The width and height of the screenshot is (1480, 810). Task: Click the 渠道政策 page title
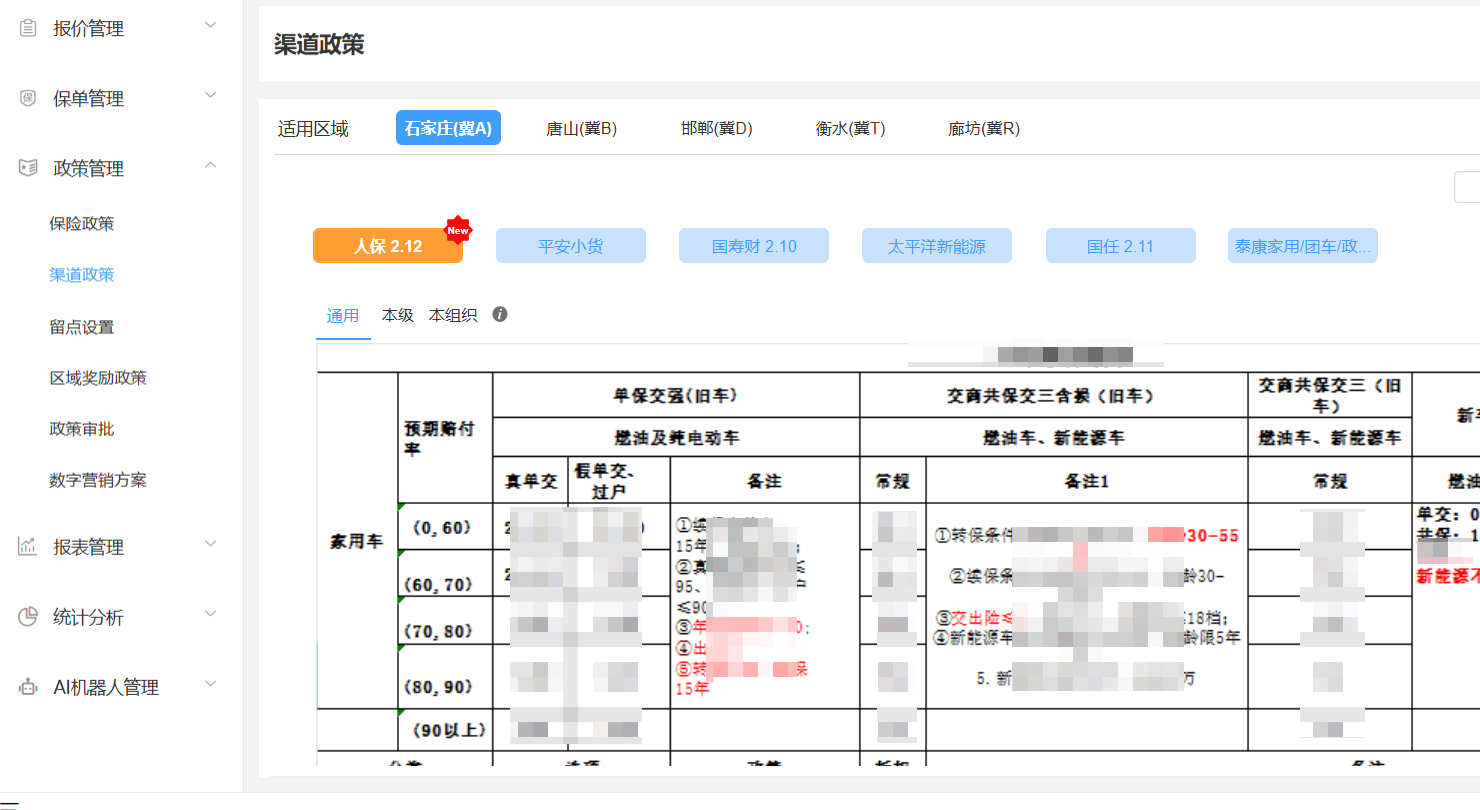tap(319, 45)
